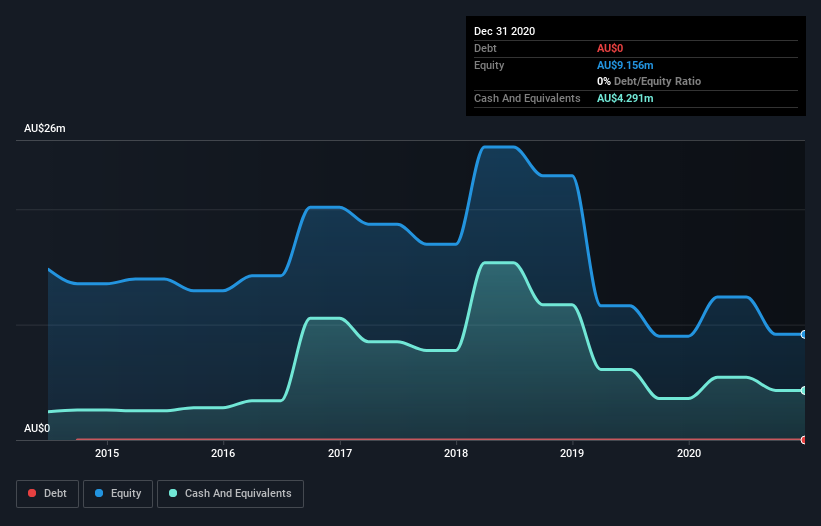Click the AU$4.291m cash value

pos(625,98)
